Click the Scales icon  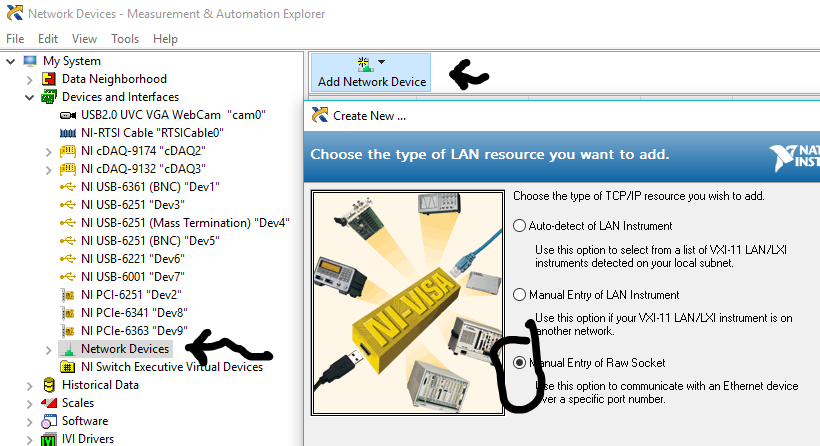[49, 403]
